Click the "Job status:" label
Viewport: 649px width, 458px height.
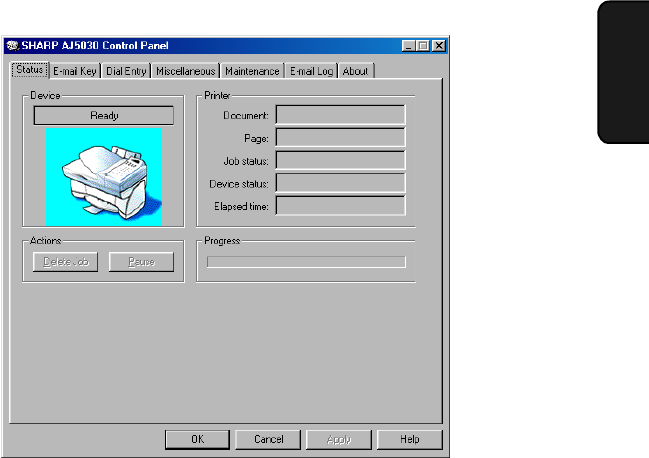point(246,161)
